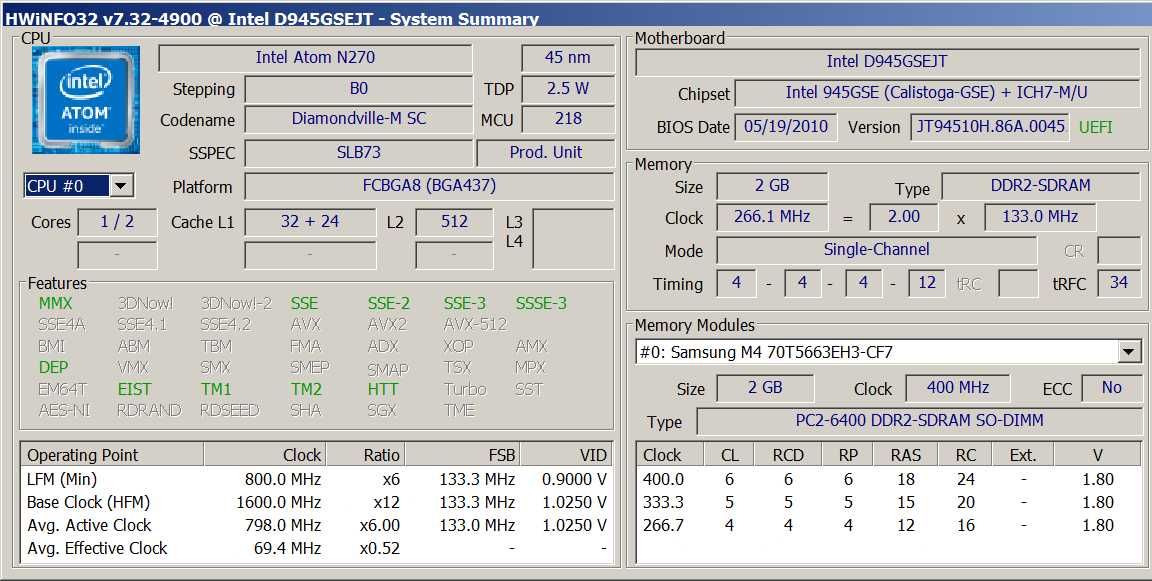
Task: Click the EIST feature flag
Action: pyautogui.click(x=134, y=389)
